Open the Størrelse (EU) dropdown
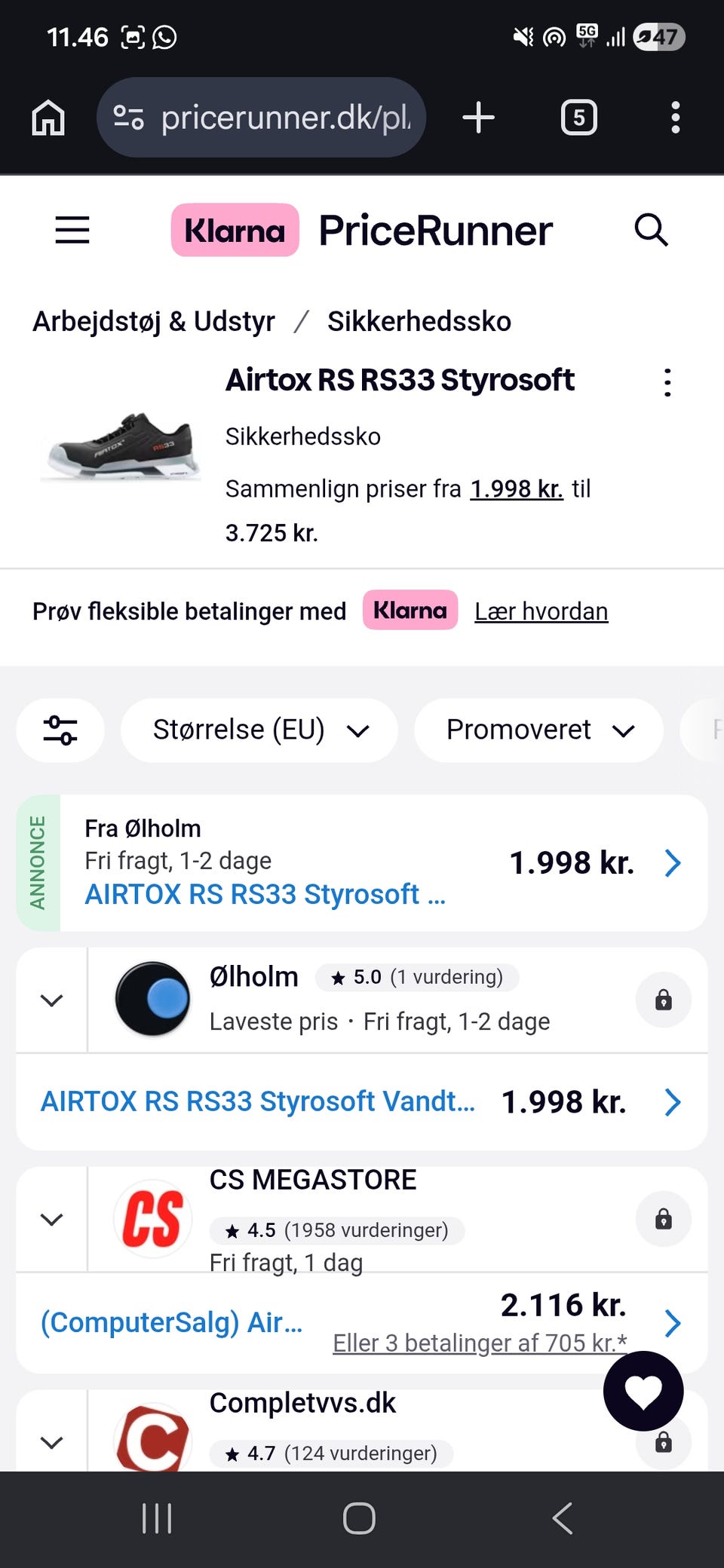This screenshot has width=724, height=1568. 259,730
